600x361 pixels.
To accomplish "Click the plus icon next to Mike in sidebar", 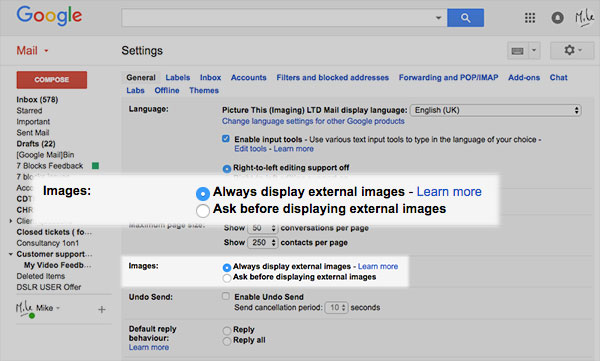I will tap(101, 309).
